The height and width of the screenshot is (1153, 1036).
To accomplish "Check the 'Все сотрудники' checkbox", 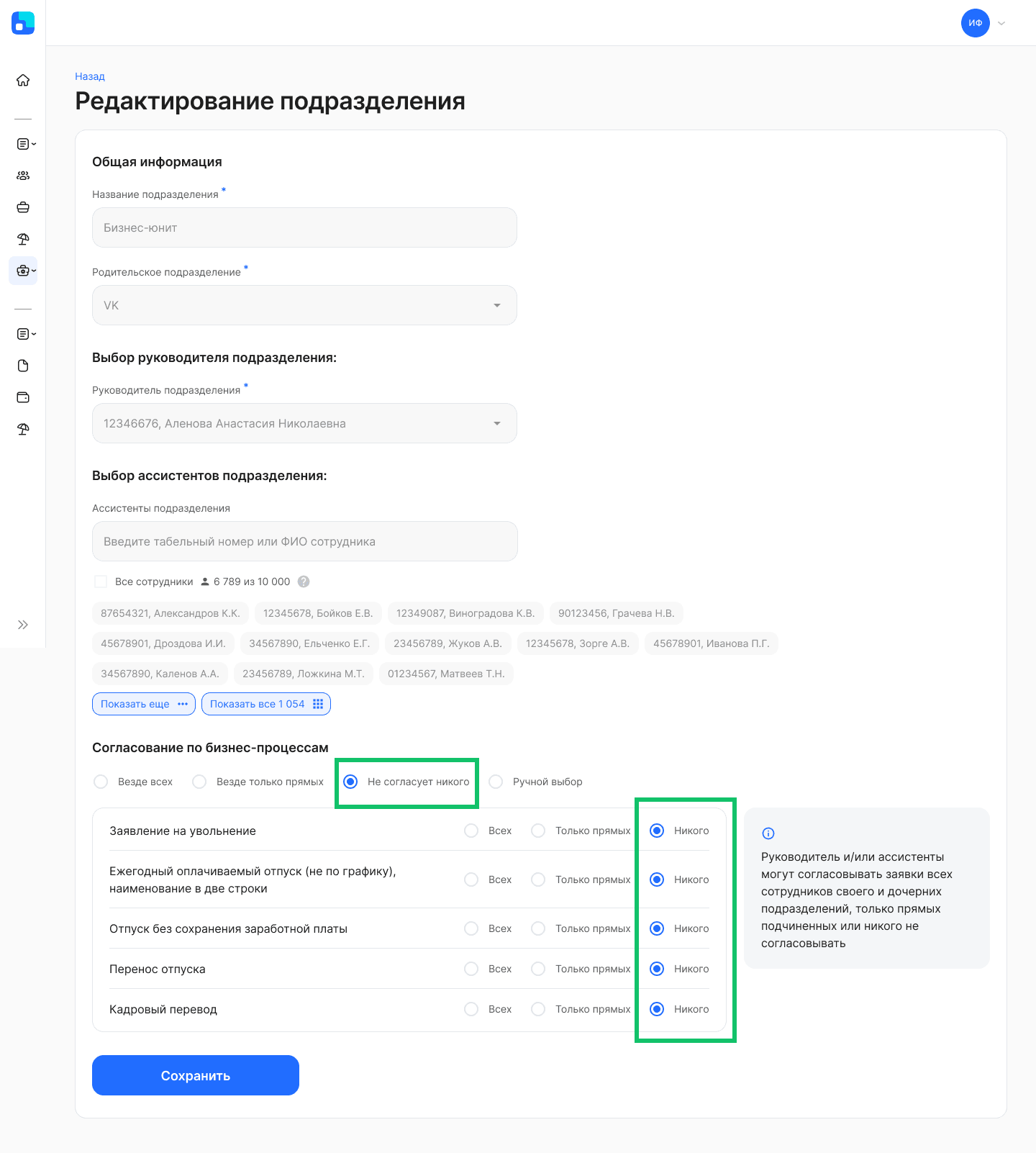I will pos(101,582).
